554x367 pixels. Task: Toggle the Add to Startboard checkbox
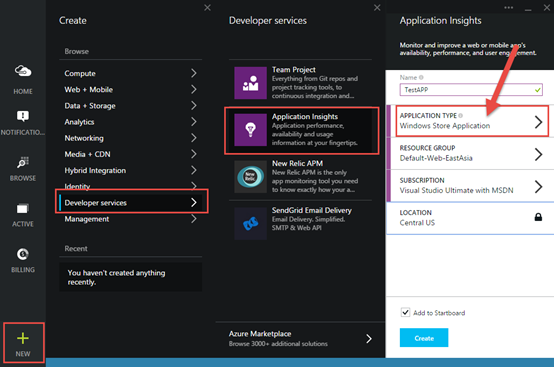405,312
